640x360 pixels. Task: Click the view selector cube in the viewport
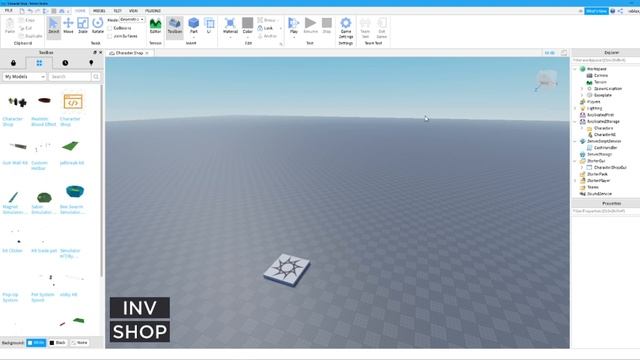(x=546, y=80)
